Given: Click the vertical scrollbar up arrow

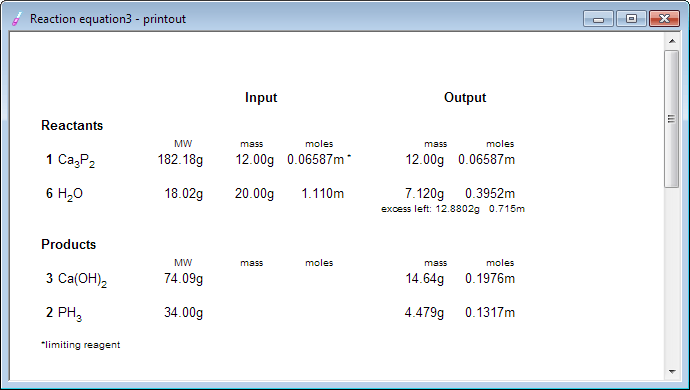Looking at the screenshot, I should point(672,41).
